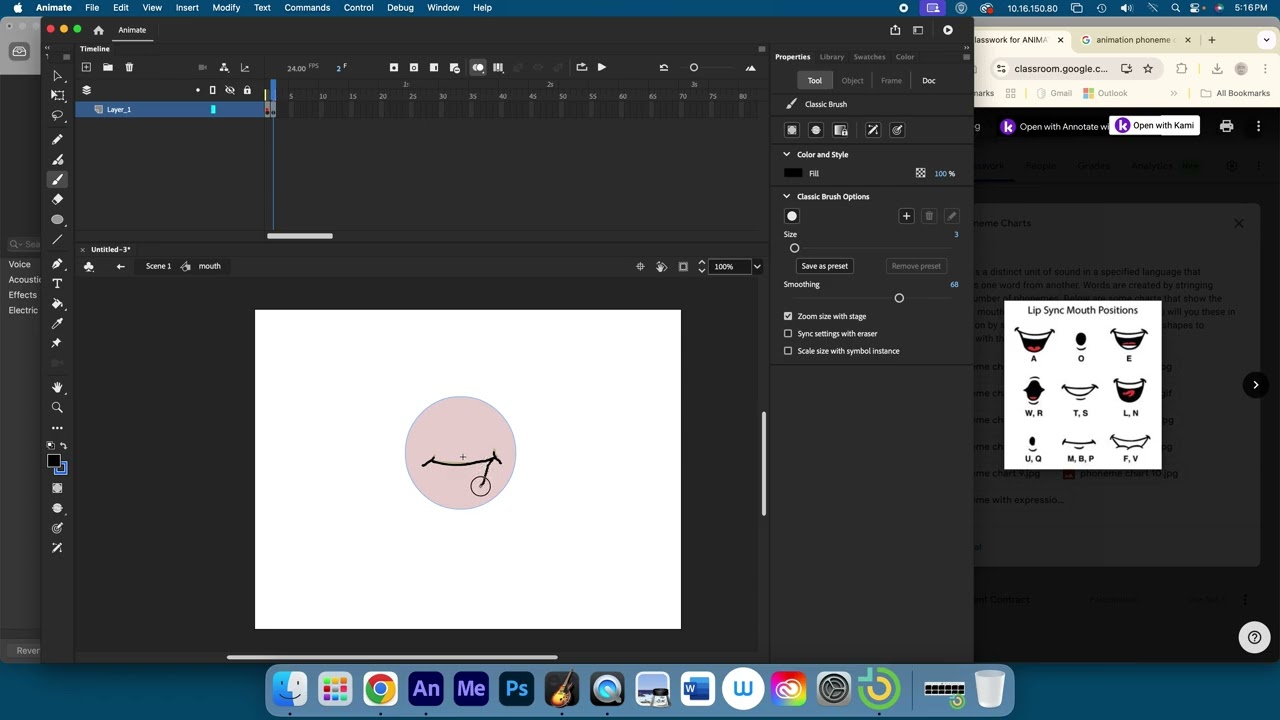
Task: Open the Edit Symbols menu icon
Action: [x=88, y=266]
